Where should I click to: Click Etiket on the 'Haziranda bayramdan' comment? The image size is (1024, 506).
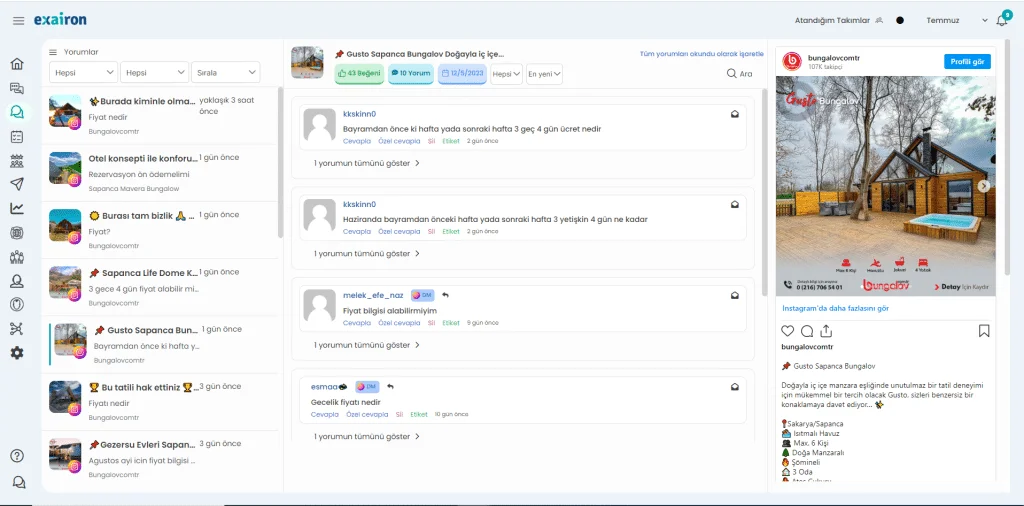click(451, 231)
